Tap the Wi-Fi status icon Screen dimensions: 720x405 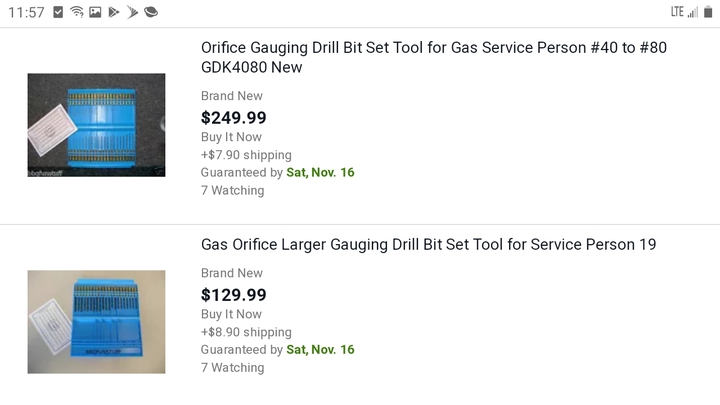77,12
